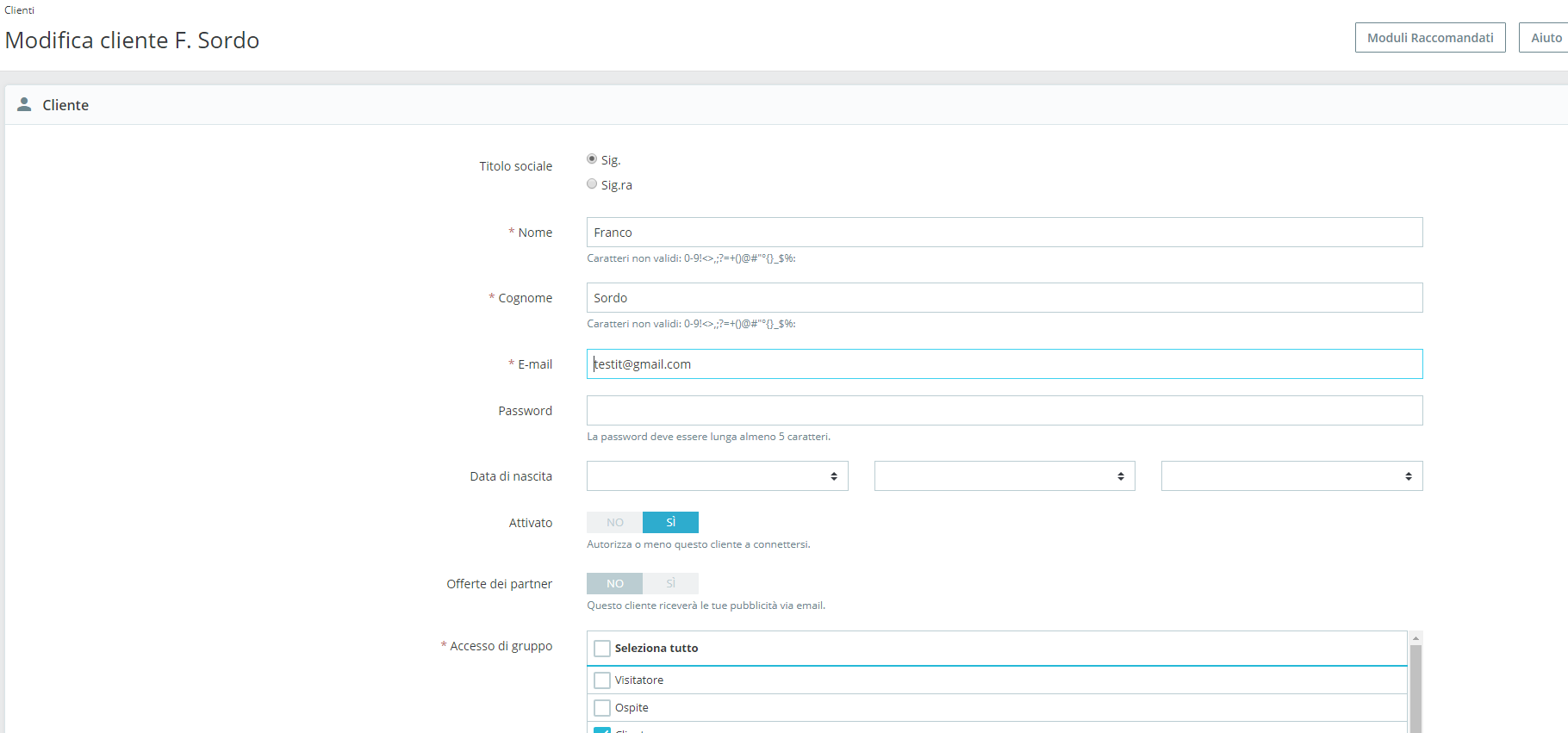
Task: Click the Moduli Raccomandati button
Action: [1430, 38]
